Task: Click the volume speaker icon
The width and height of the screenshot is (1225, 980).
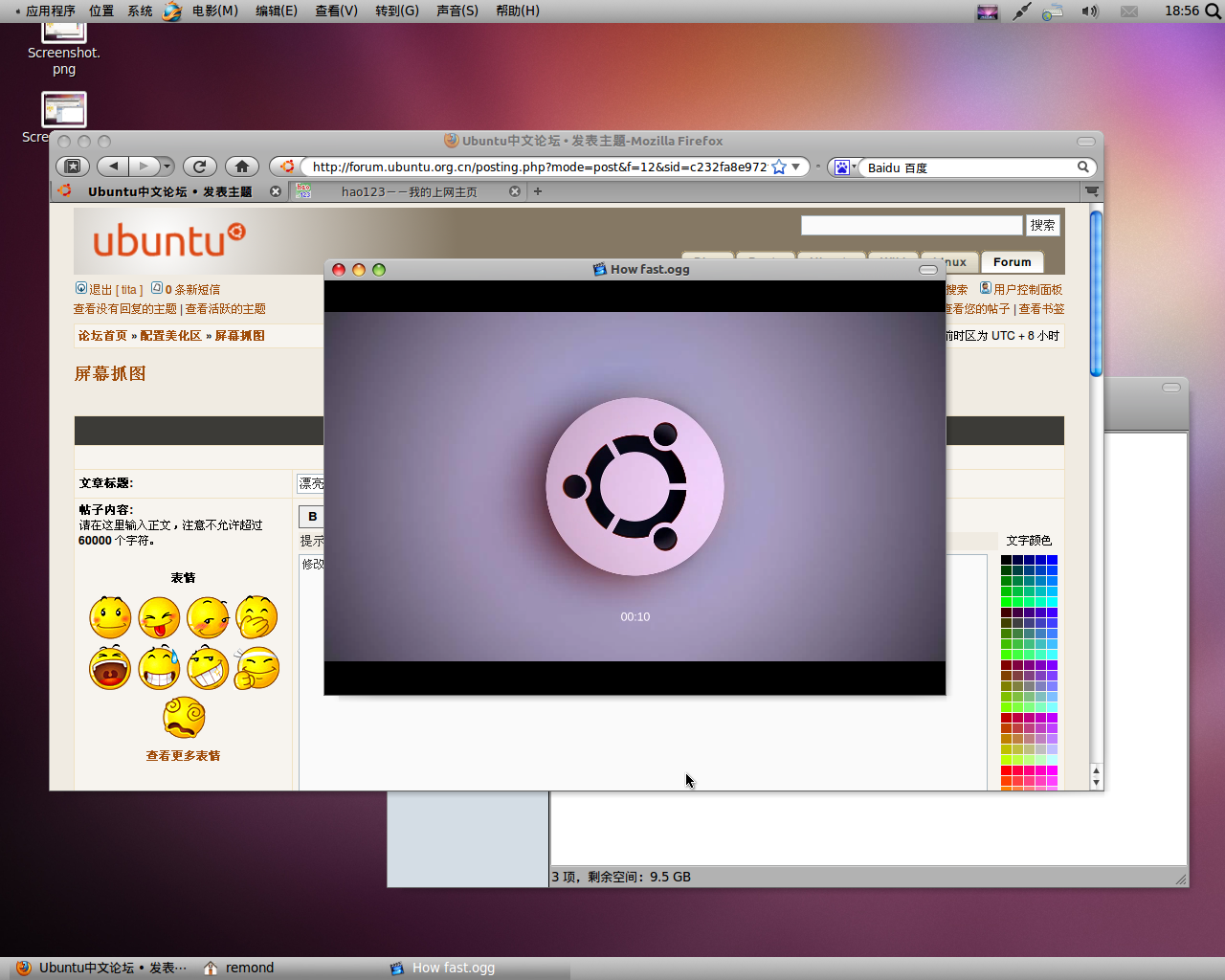Action: point(1090,11)
